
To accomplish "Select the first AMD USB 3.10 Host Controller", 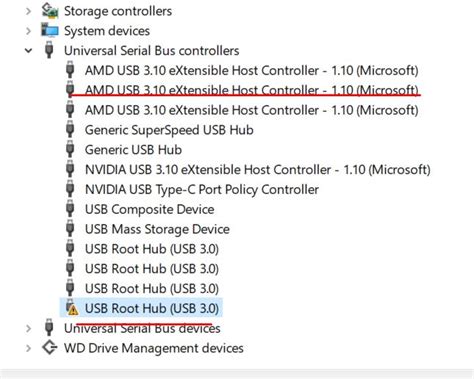I will [252, 70].
